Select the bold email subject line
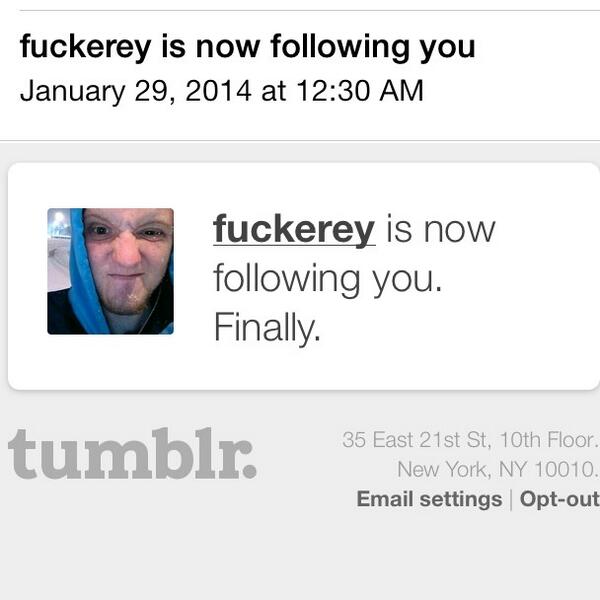Image resolution: width=600 pixels, height=600 pixels. pyautogui.click(x=247, y=47)
